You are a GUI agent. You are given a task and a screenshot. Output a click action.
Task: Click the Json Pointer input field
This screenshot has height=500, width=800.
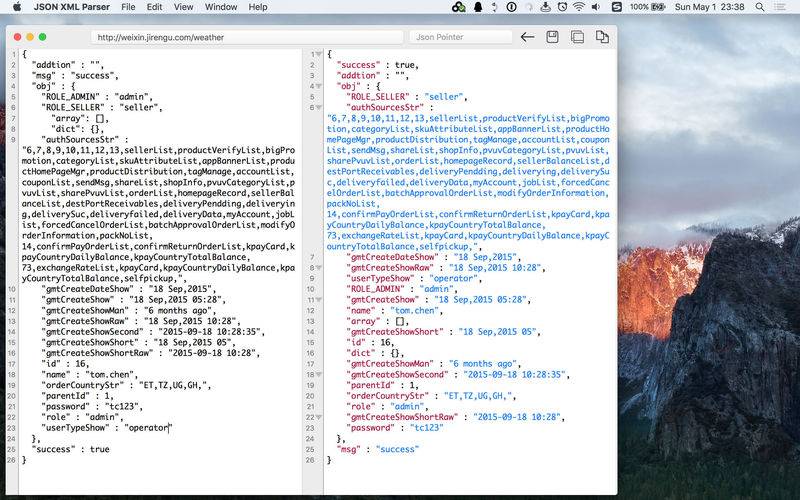pyautogui.click(x=461, y=37)
